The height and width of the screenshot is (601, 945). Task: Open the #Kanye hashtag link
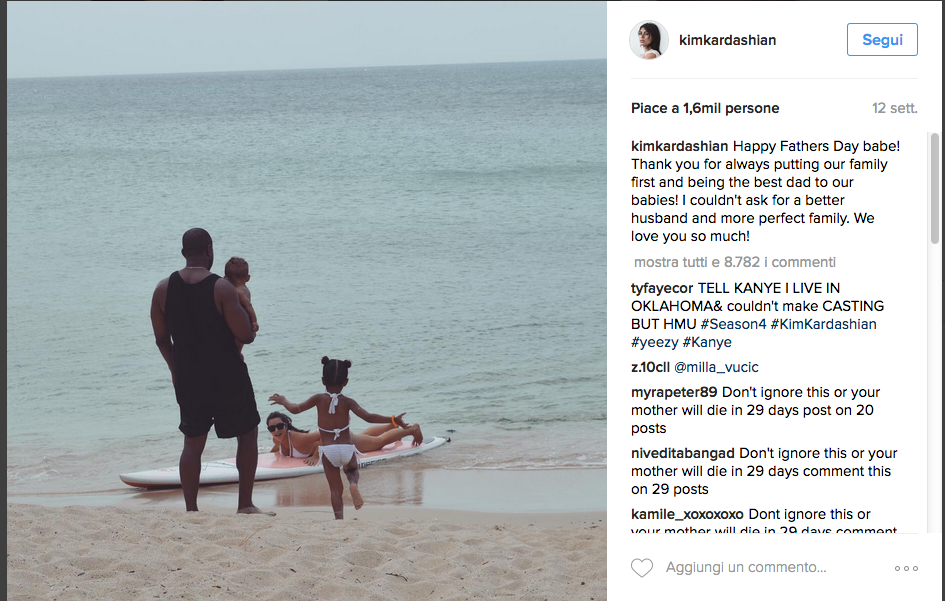707,342
